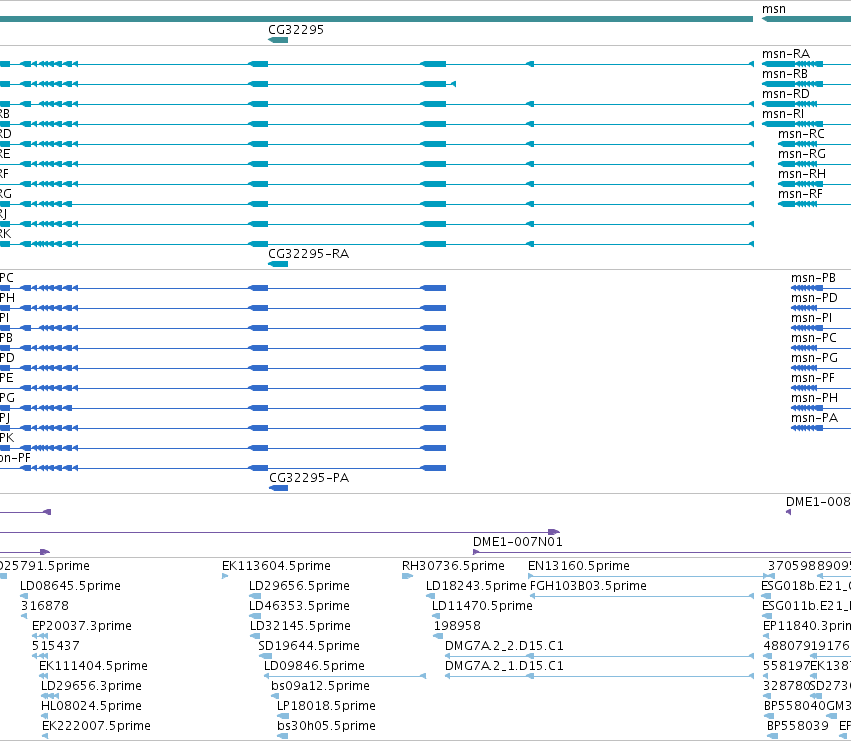Image resolution: width=851 pixels, height=741 pixels.
Task: Click the LD18243.5prime EST label
Action: (476, 586)
